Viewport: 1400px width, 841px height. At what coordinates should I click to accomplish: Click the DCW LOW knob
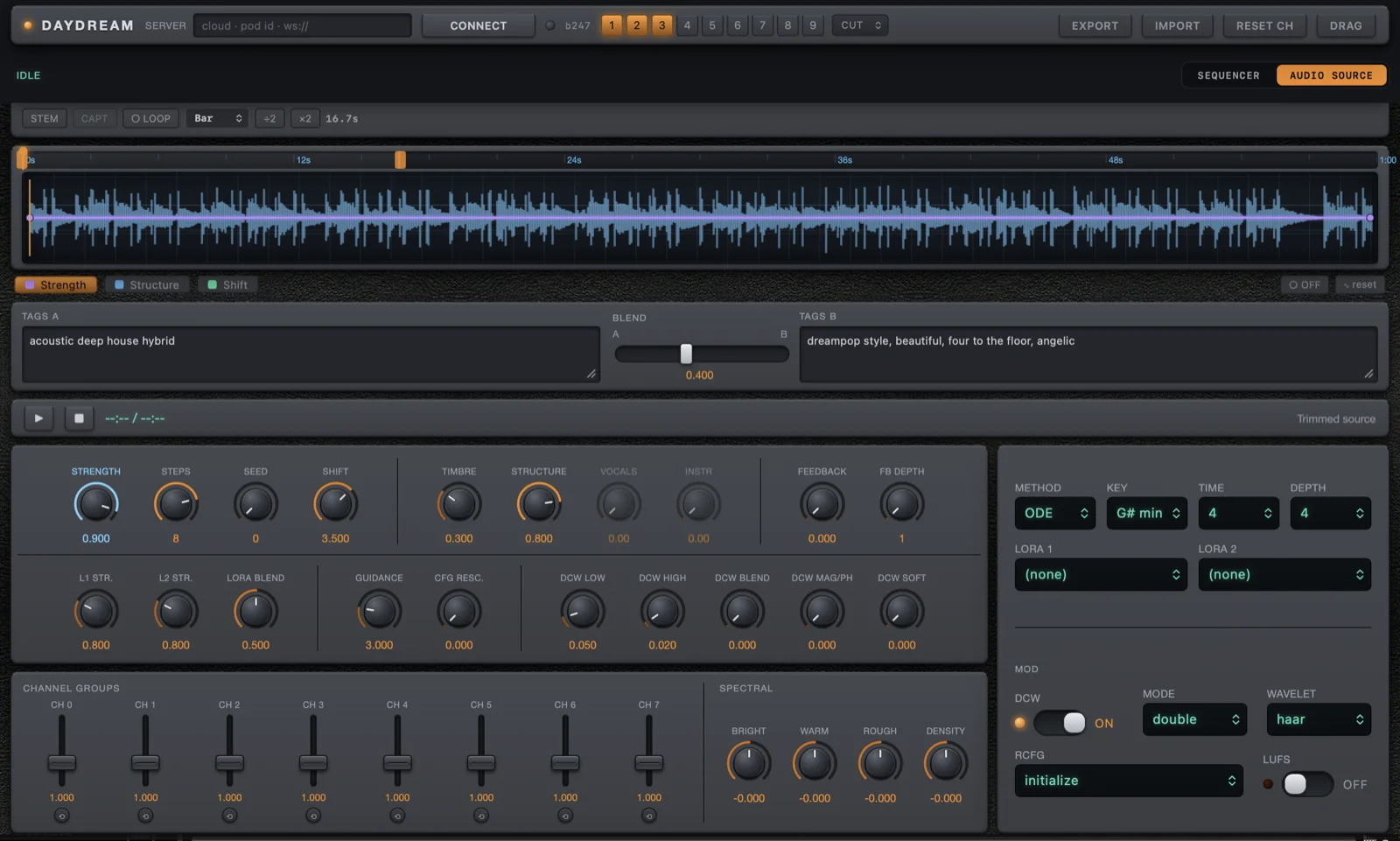pyautogui.click(x=583, y=611)
